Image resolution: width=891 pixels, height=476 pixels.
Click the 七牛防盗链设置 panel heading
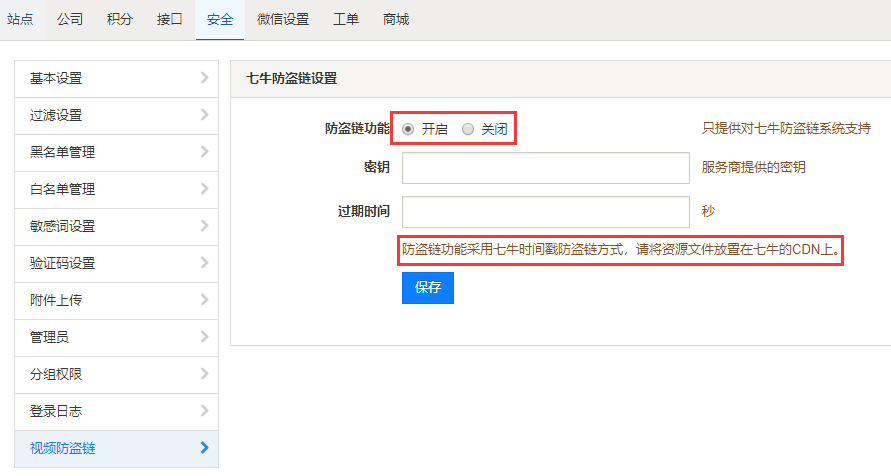click(x=292, y=78)
